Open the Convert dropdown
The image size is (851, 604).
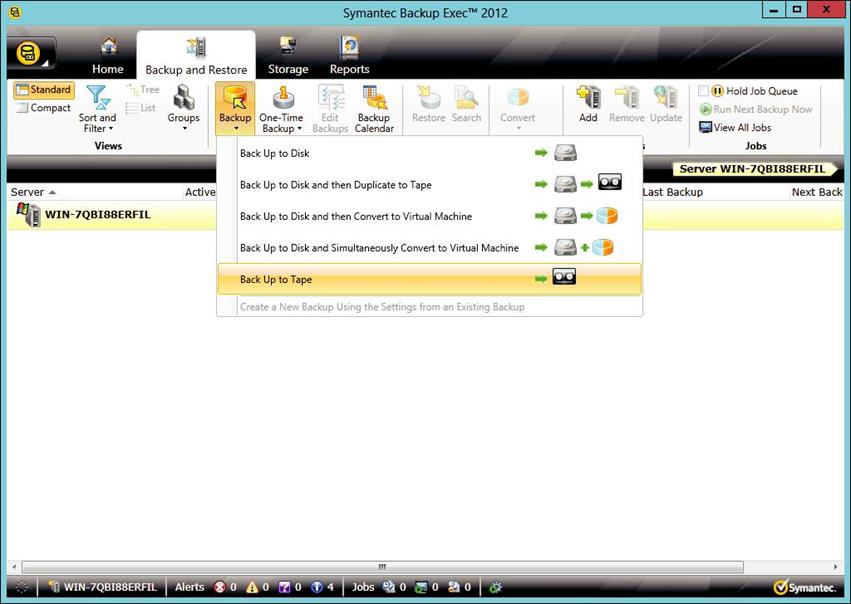coord(517,108)
